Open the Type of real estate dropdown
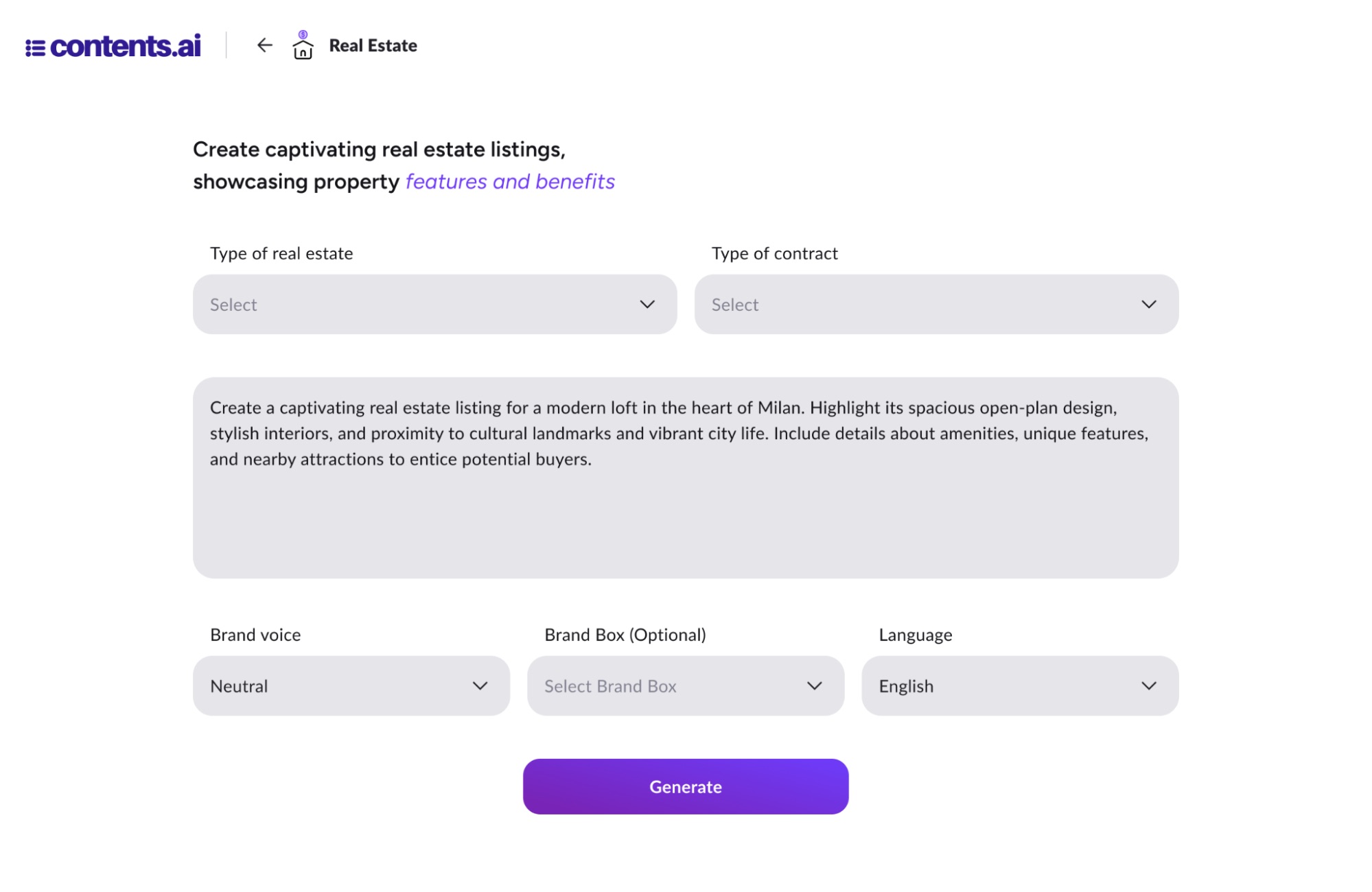This screenshot has height=892, width=1372. pos(434,304)
